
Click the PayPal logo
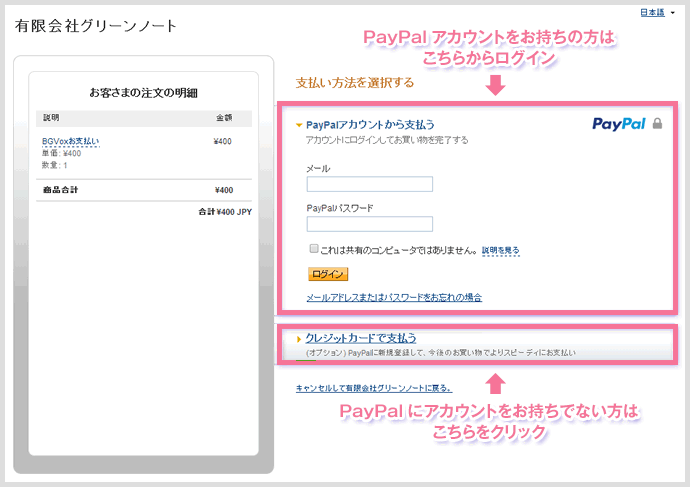coord(619,125)
